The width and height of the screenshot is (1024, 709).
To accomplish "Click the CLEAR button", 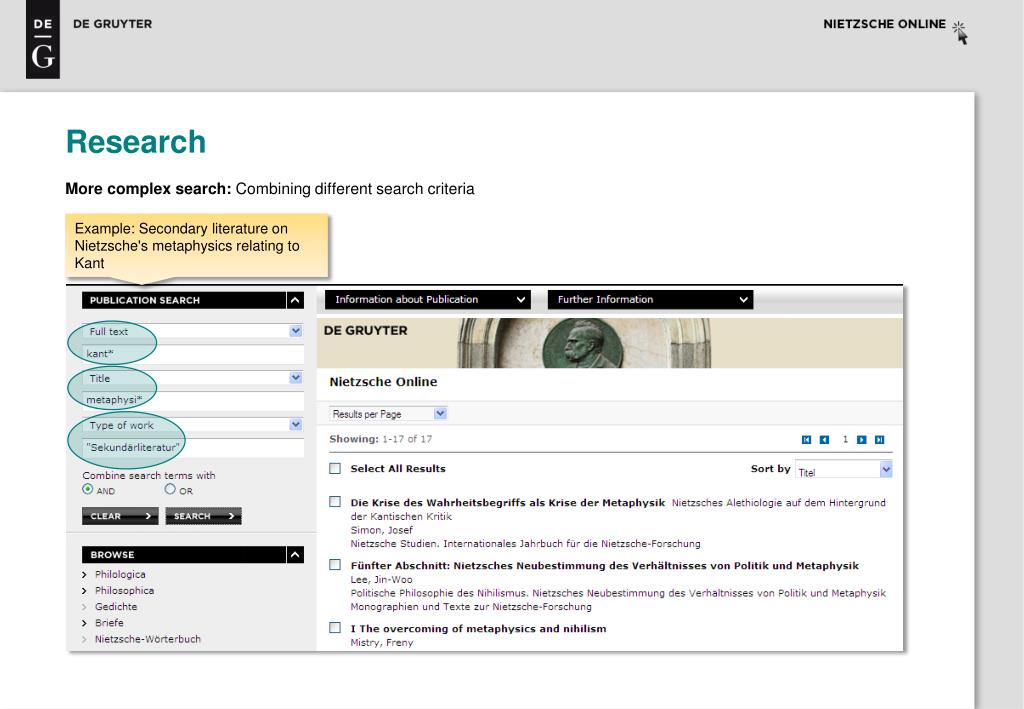I will pyautogui.click(x=120, y=516).
